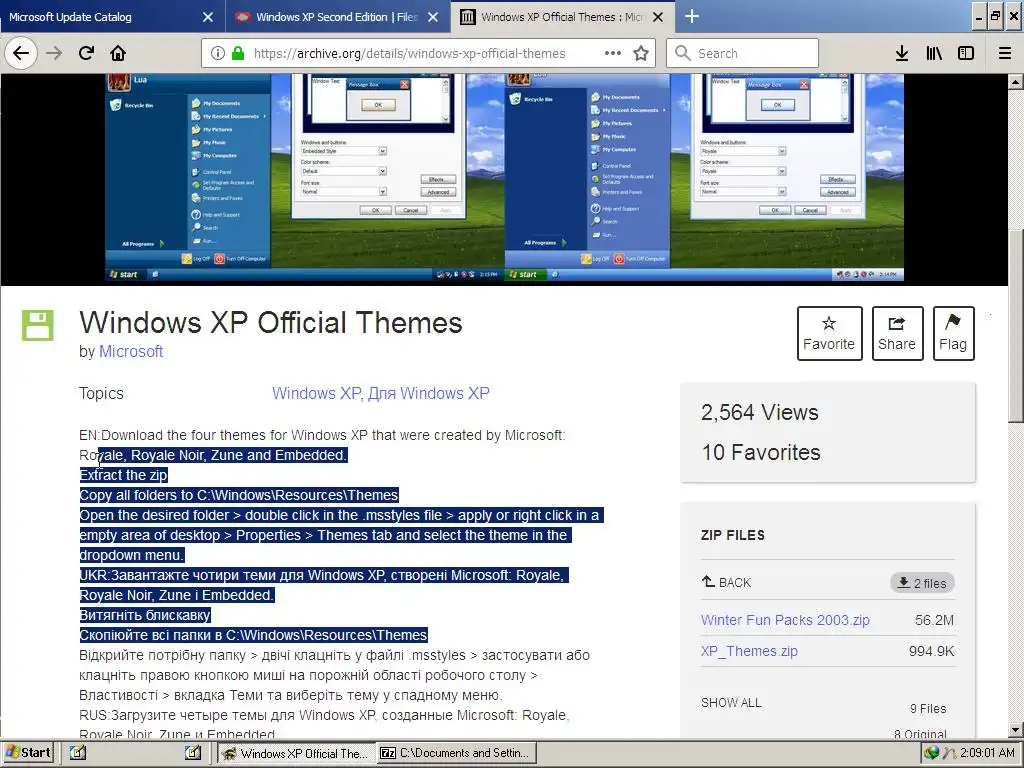The height and width of the screenshot is (768, 1024).
Task: Close the Windows XP Second Edition tab
Action: 433,17
